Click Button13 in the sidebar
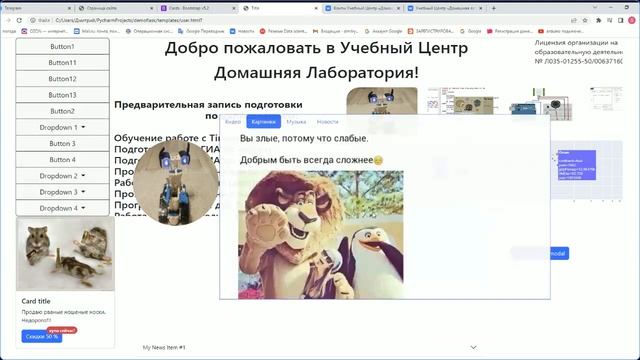The height and width of the screenshot is (360, 640). pyautogui.click(x=62, y=95)
